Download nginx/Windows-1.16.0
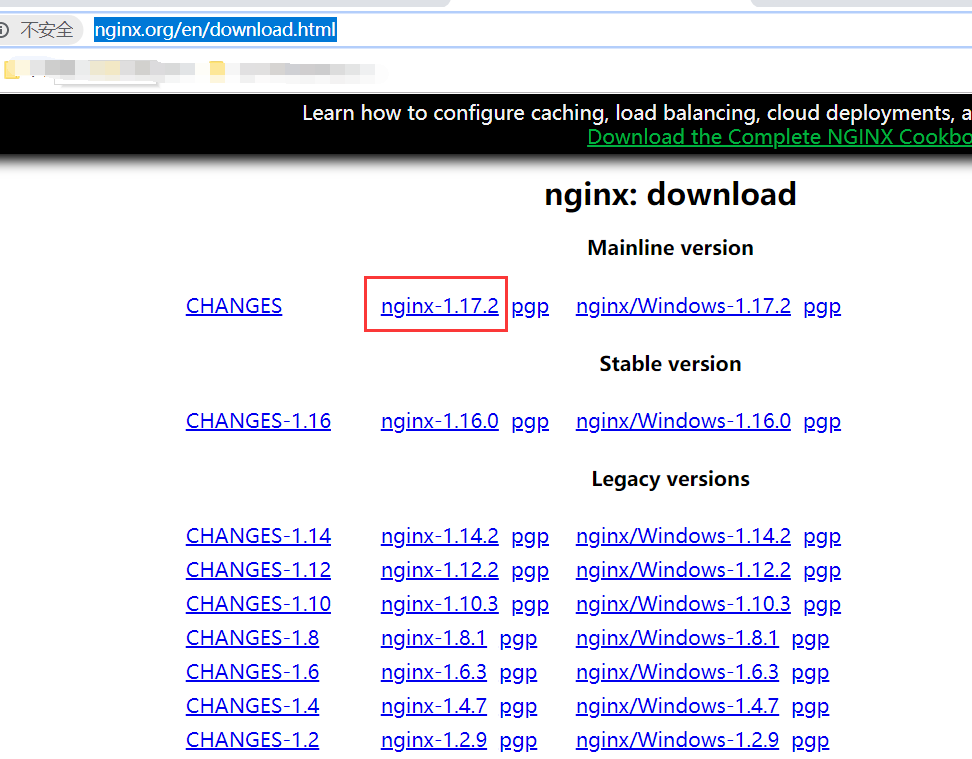The height and width of the screenshot is (759, 972). click(x=683, y=422)
